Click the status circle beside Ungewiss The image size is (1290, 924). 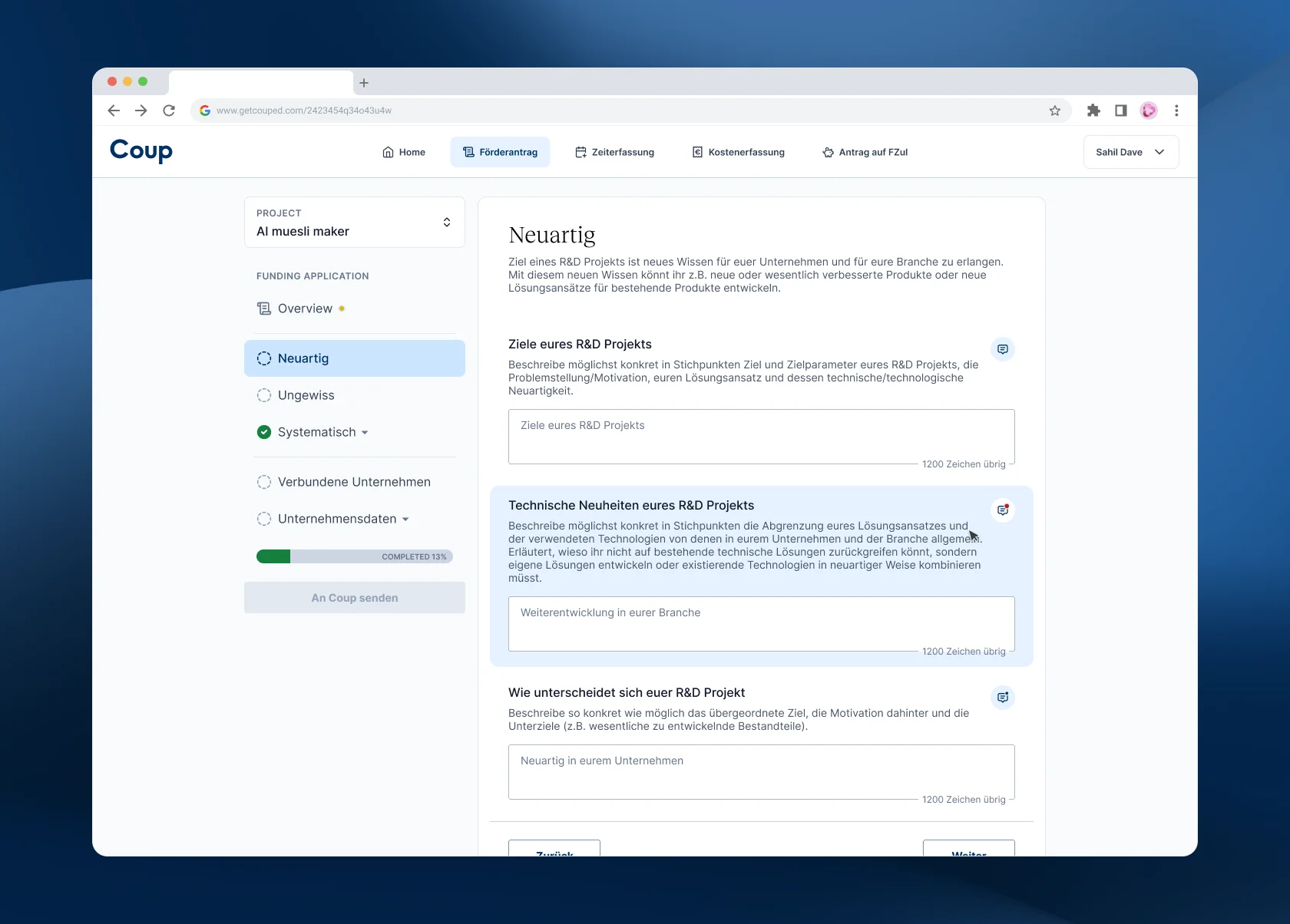click(x=264, y=395)
